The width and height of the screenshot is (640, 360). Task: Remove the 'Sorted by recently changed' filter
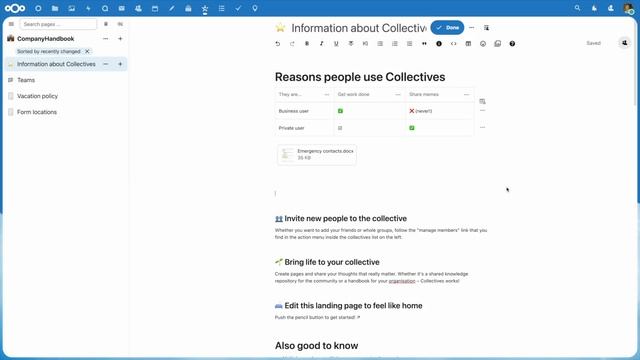pyautogui.click(x=87, y=51)
